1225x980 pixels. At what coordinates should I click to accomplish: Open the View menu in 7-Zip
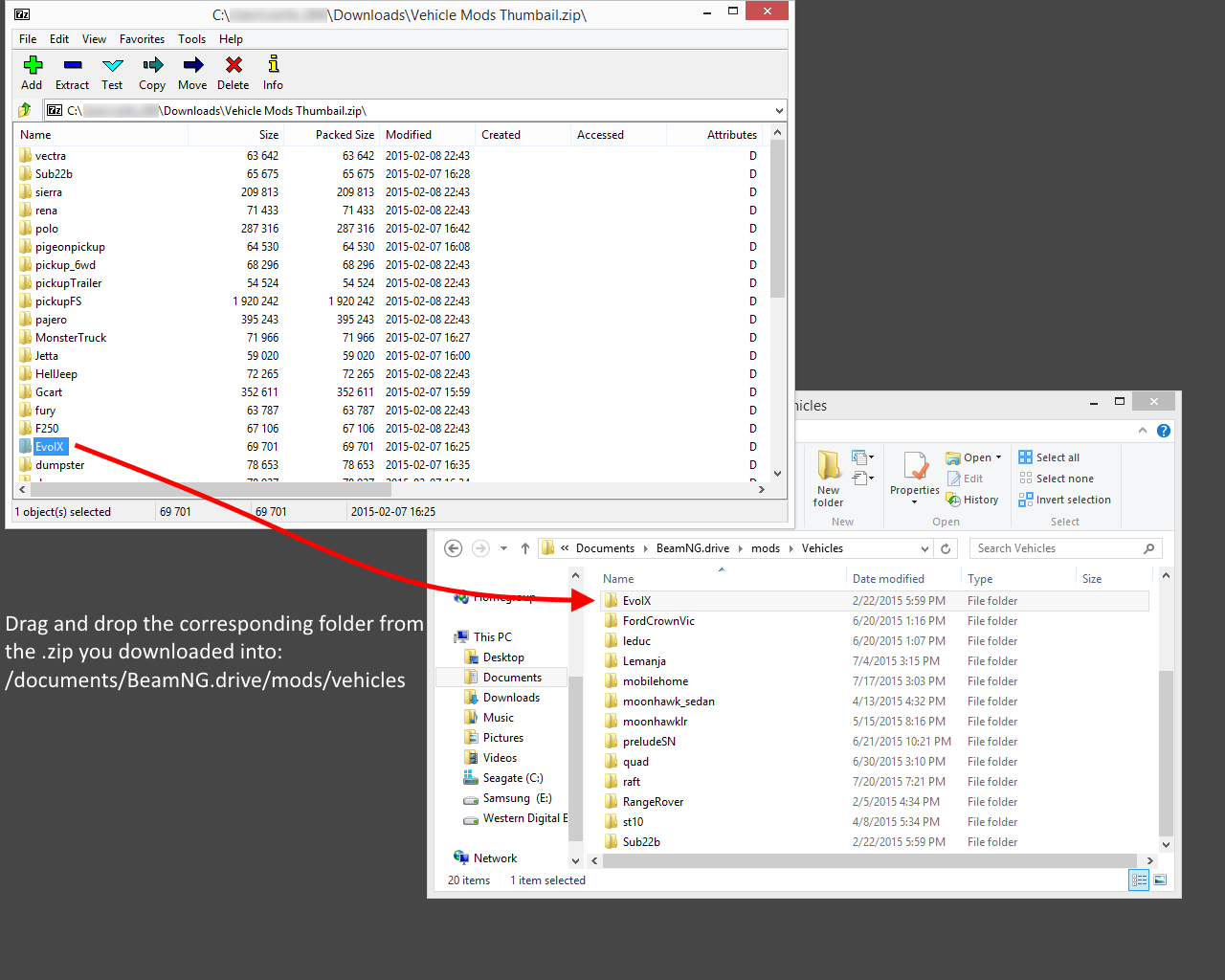coord(94,39)
